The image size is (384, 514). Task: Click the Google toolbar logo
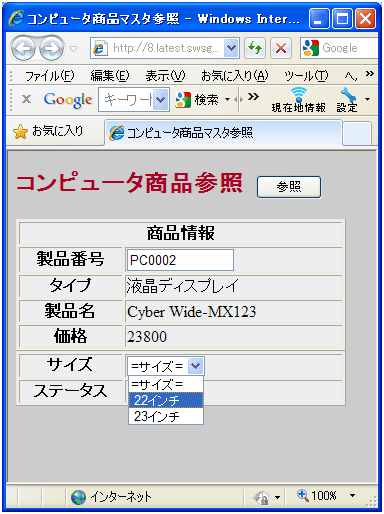[68, 100]
